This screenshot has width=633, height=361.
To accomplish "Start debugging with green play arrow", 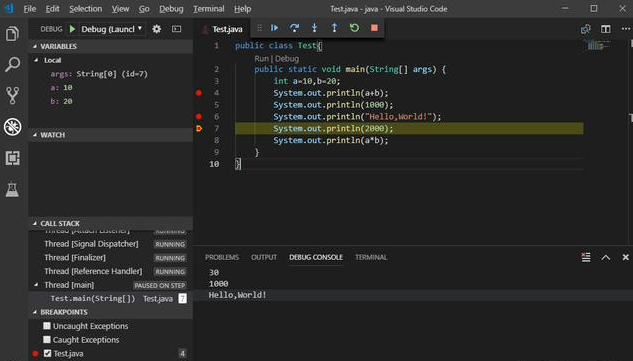I will point(72,29).
